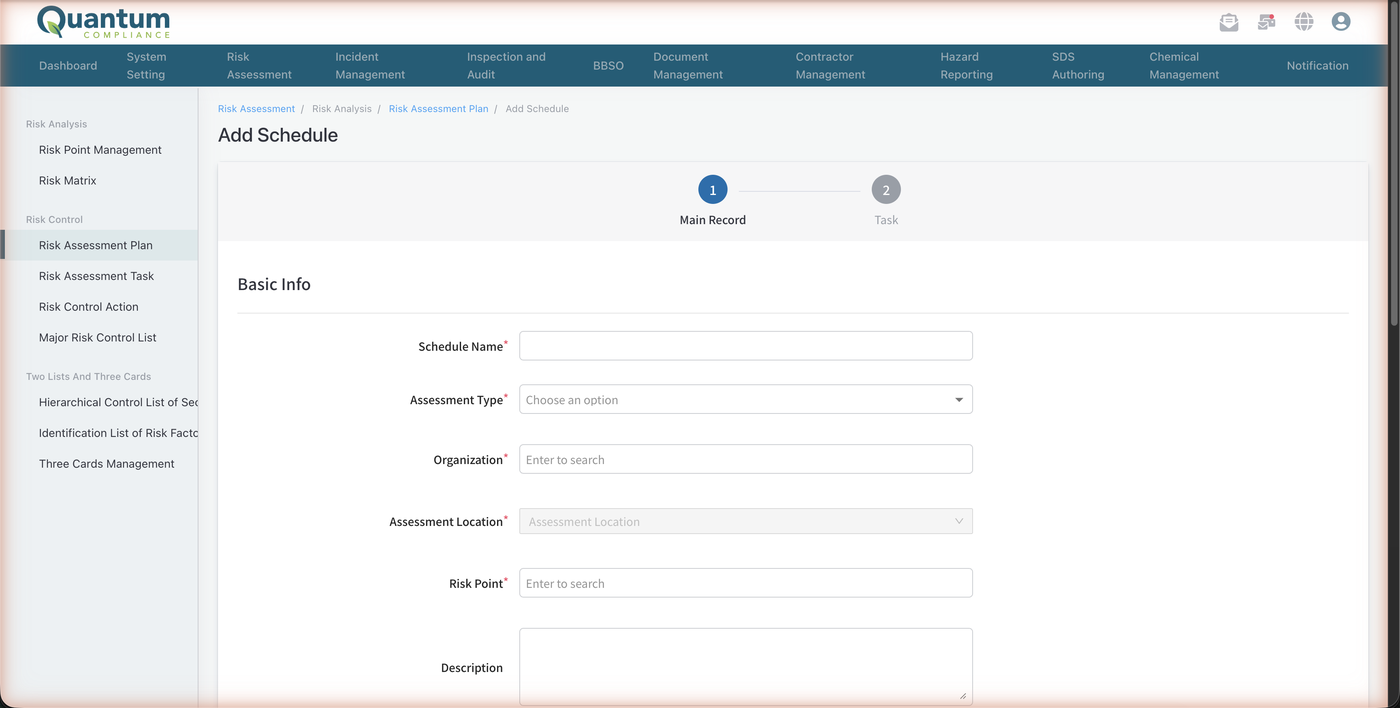Open System Setting menu

tap(146, 66)
